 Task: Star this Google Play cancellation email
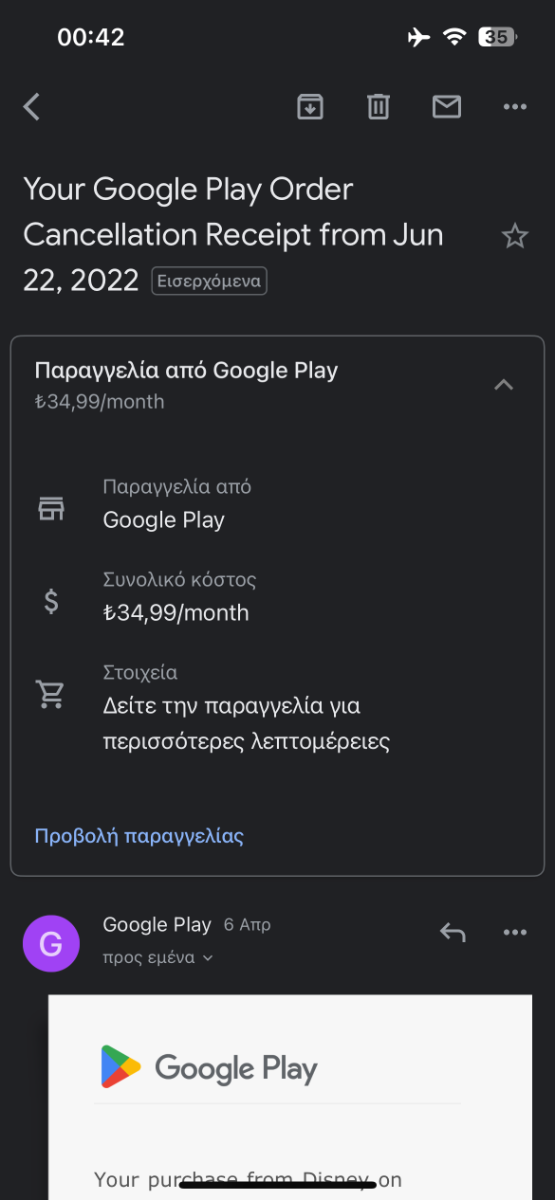[514, 236]
